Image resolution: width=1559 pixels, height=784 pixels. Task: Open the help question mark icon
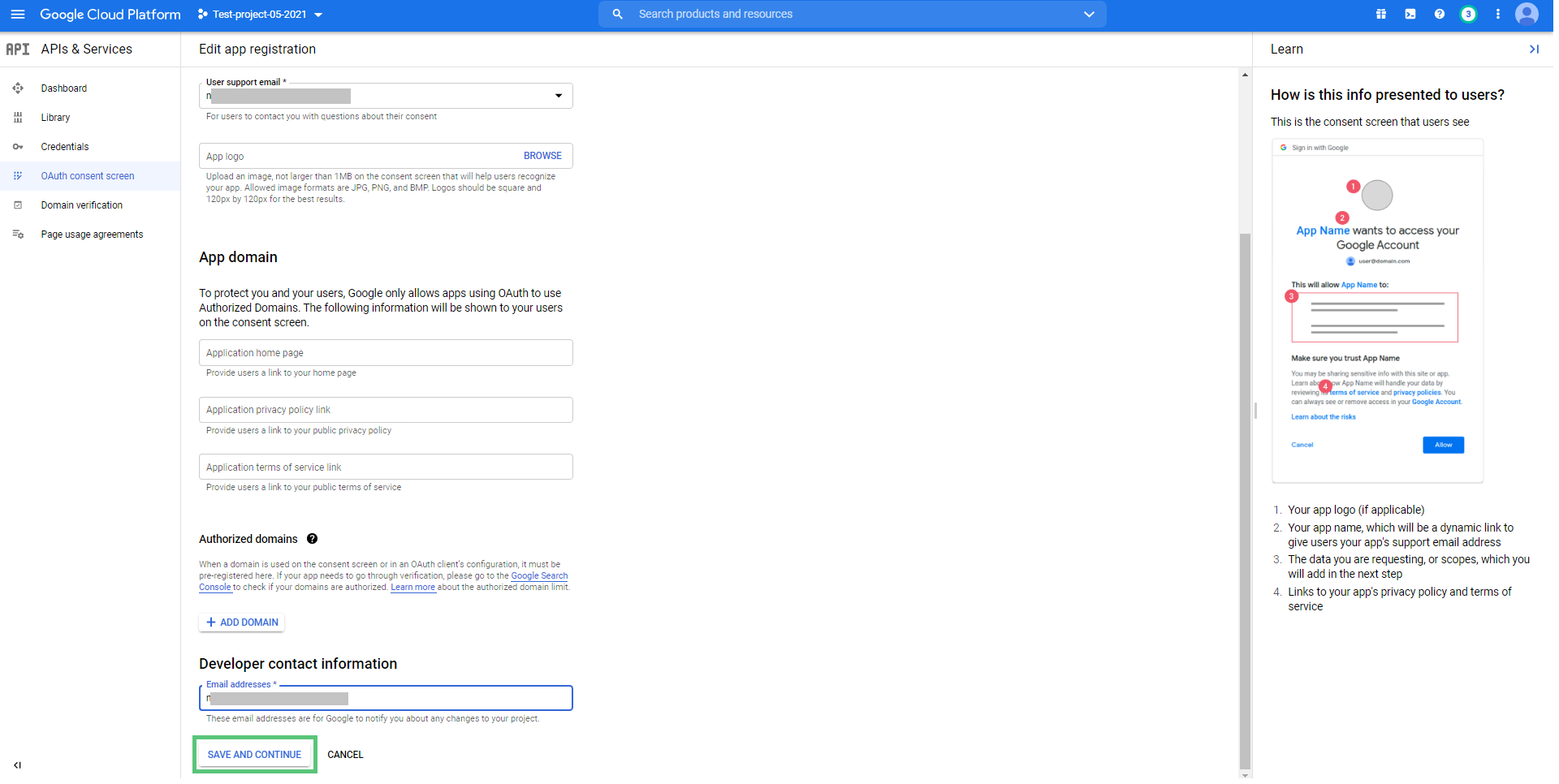coord(1440,15)
